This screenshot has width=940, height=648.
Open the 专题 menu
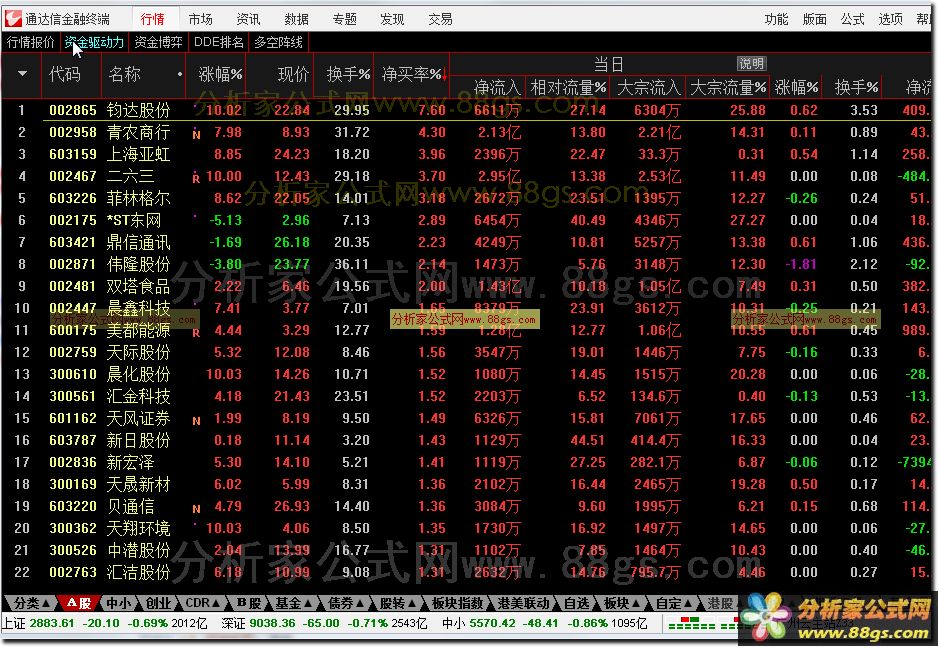pos(344,19)
